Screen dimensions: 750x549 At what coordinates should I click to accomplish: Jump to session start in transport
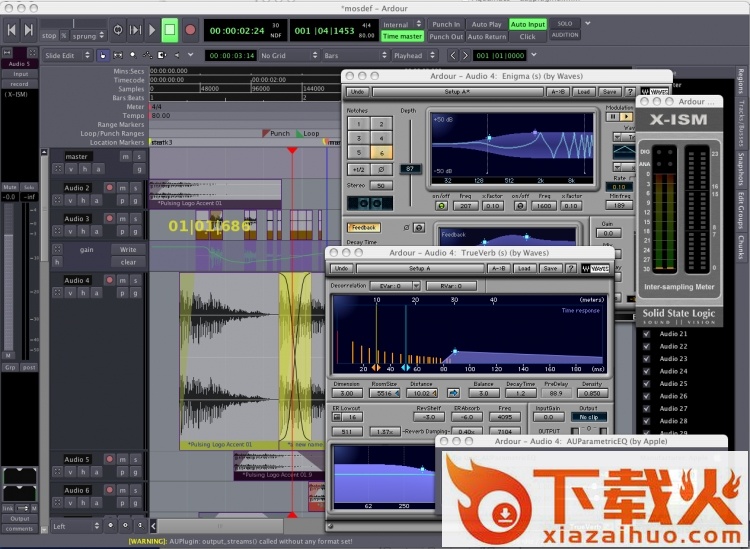click(x=12, y=30)
